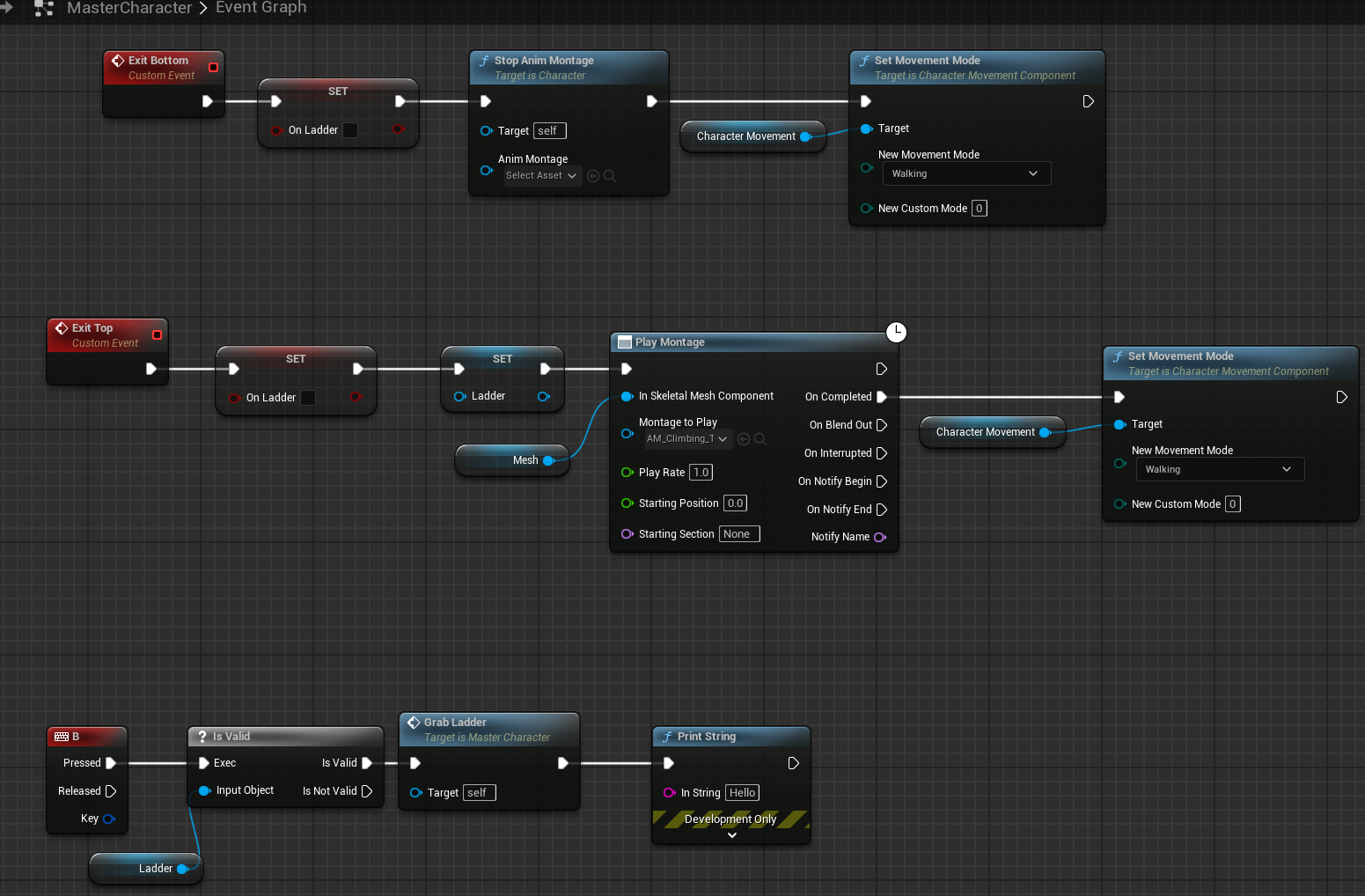Image resolution: width=1365 pixels, height=896 pixels.
Task: Browse to asset magnifier for Montage to Play
Action: coord(760,439)
